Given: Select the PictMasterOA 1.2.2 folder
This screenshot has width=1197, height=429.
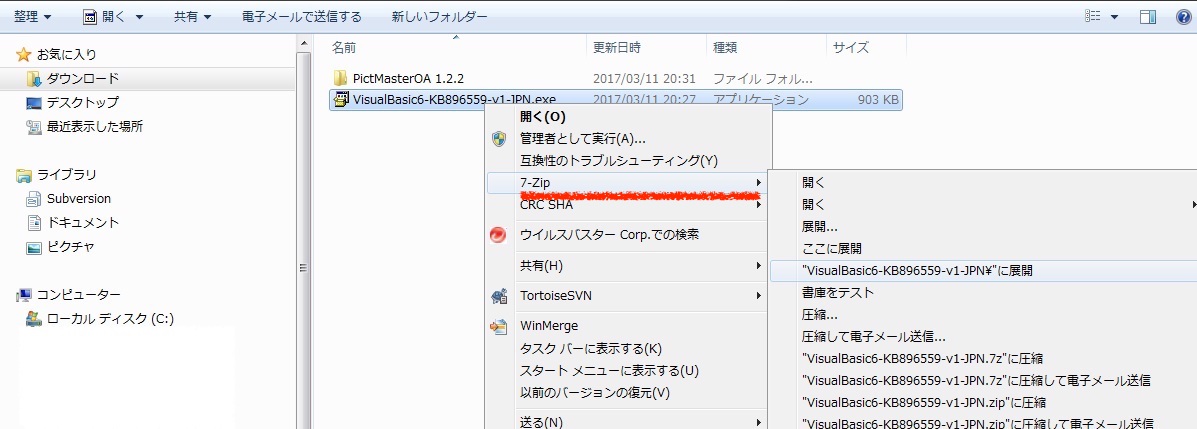Looking at the screenshot, I should pyautogui.click(x=408, y=78).
